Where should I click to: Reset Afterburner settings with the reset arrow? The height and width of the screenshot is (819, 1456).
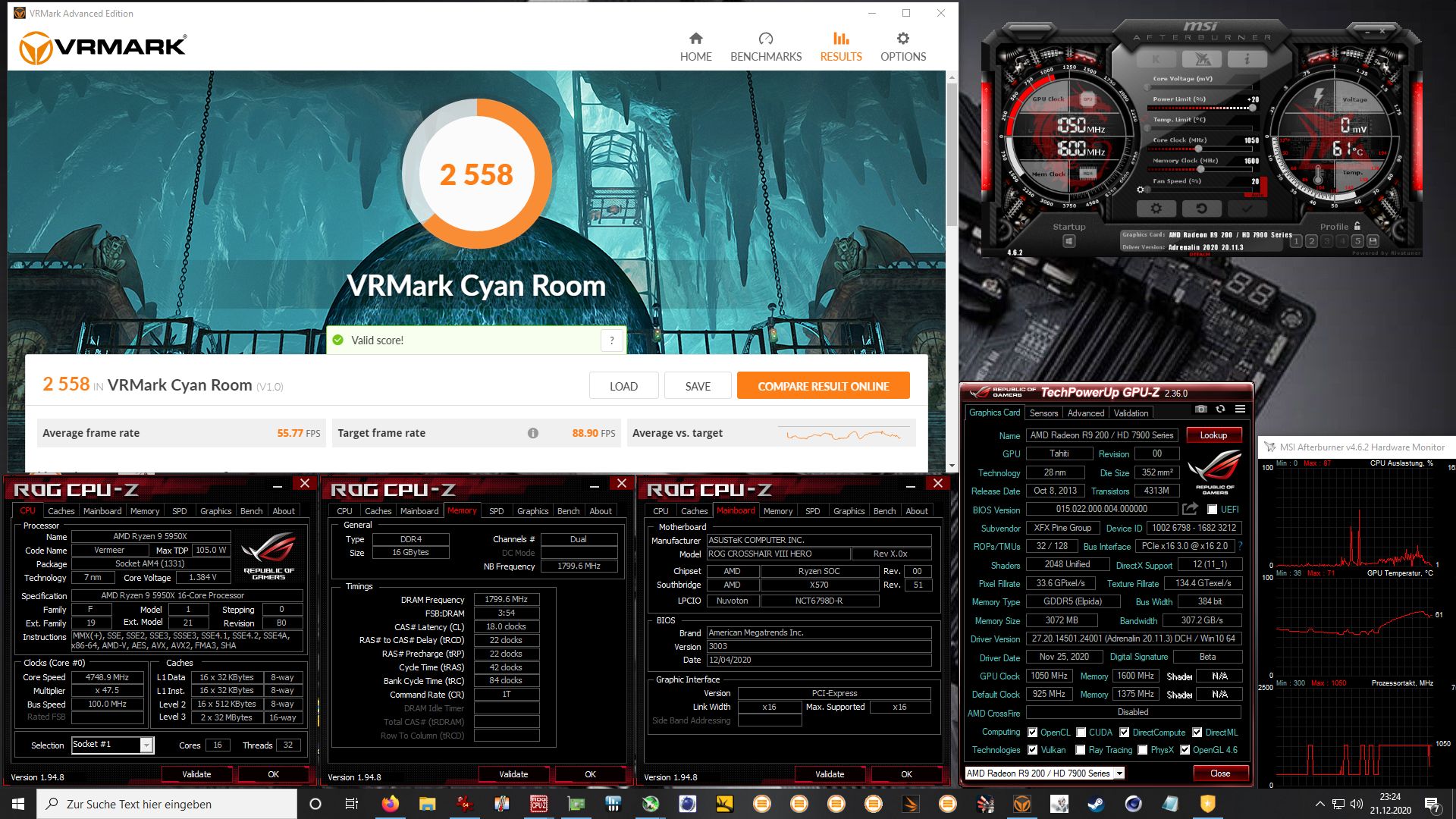click(x=1201, y=208)
